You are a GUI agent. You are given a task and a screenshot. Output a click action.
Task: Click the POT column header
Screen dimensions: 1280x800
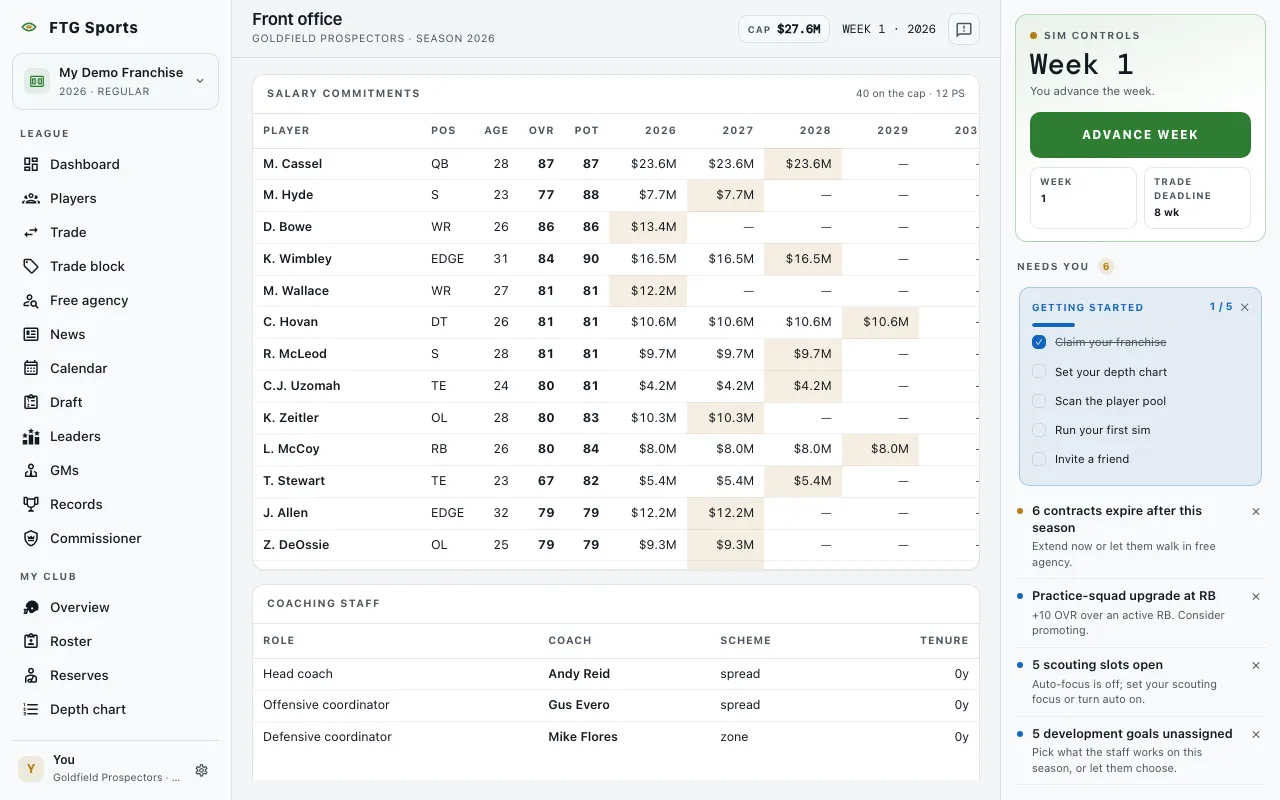coord(587,130)
